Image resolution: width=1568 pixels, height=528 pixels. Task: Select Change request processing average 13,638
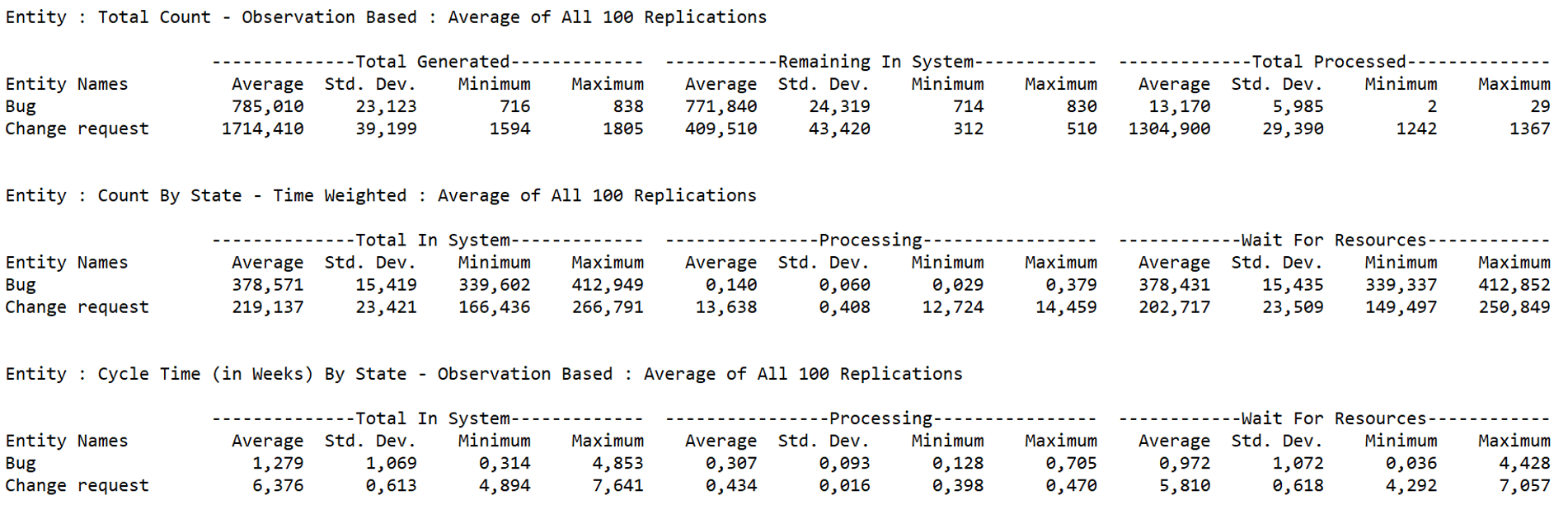725,308
